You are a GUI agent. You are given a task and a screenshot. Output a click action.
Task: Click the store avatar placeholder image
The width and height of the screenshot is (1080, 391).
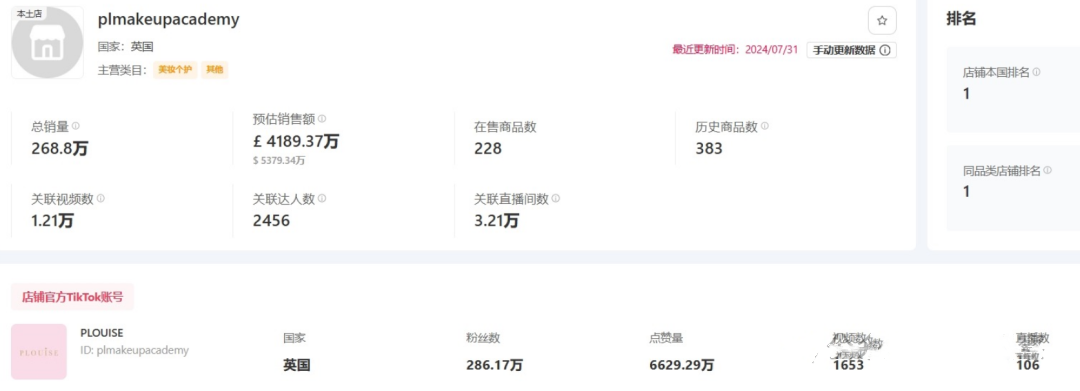pyautogui.click(x=47, y=43)
